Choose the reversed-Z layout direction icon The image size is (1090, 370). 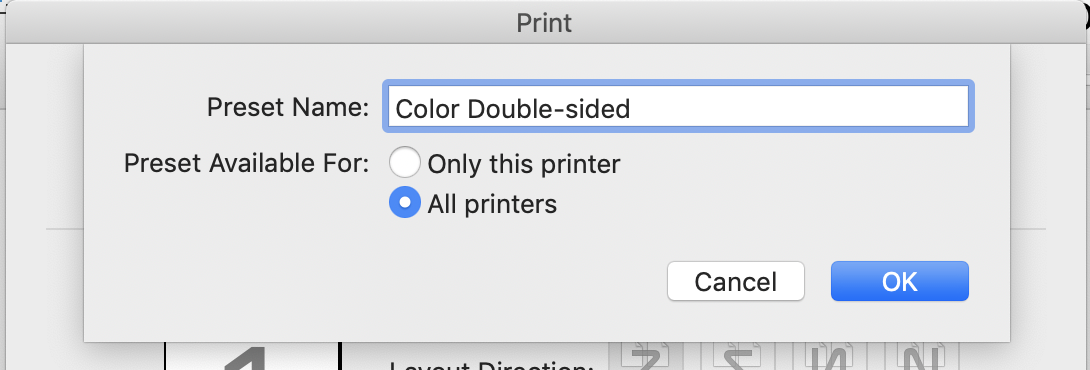coord(738,355)
